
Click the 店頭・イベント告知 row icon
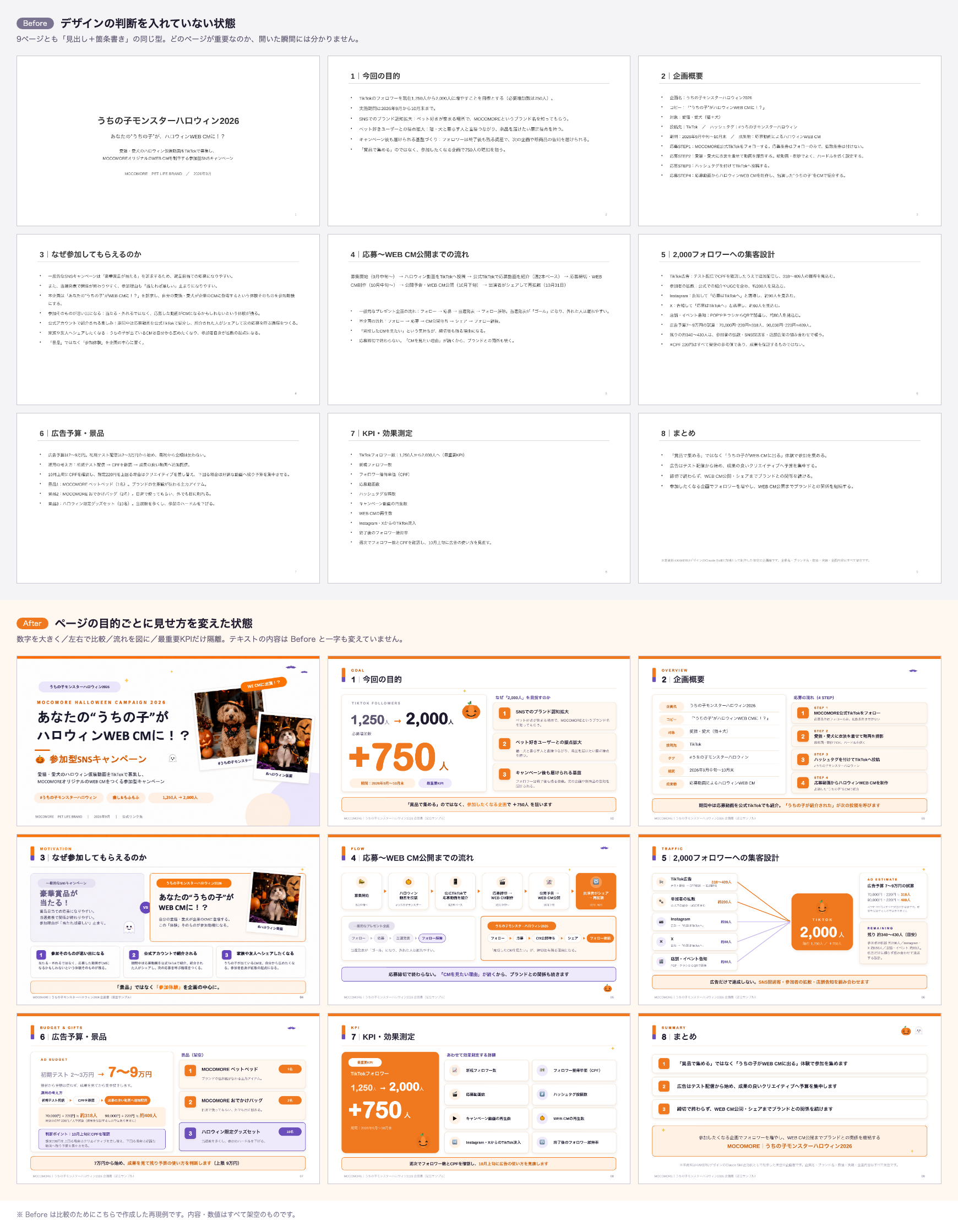pos(661,961)
